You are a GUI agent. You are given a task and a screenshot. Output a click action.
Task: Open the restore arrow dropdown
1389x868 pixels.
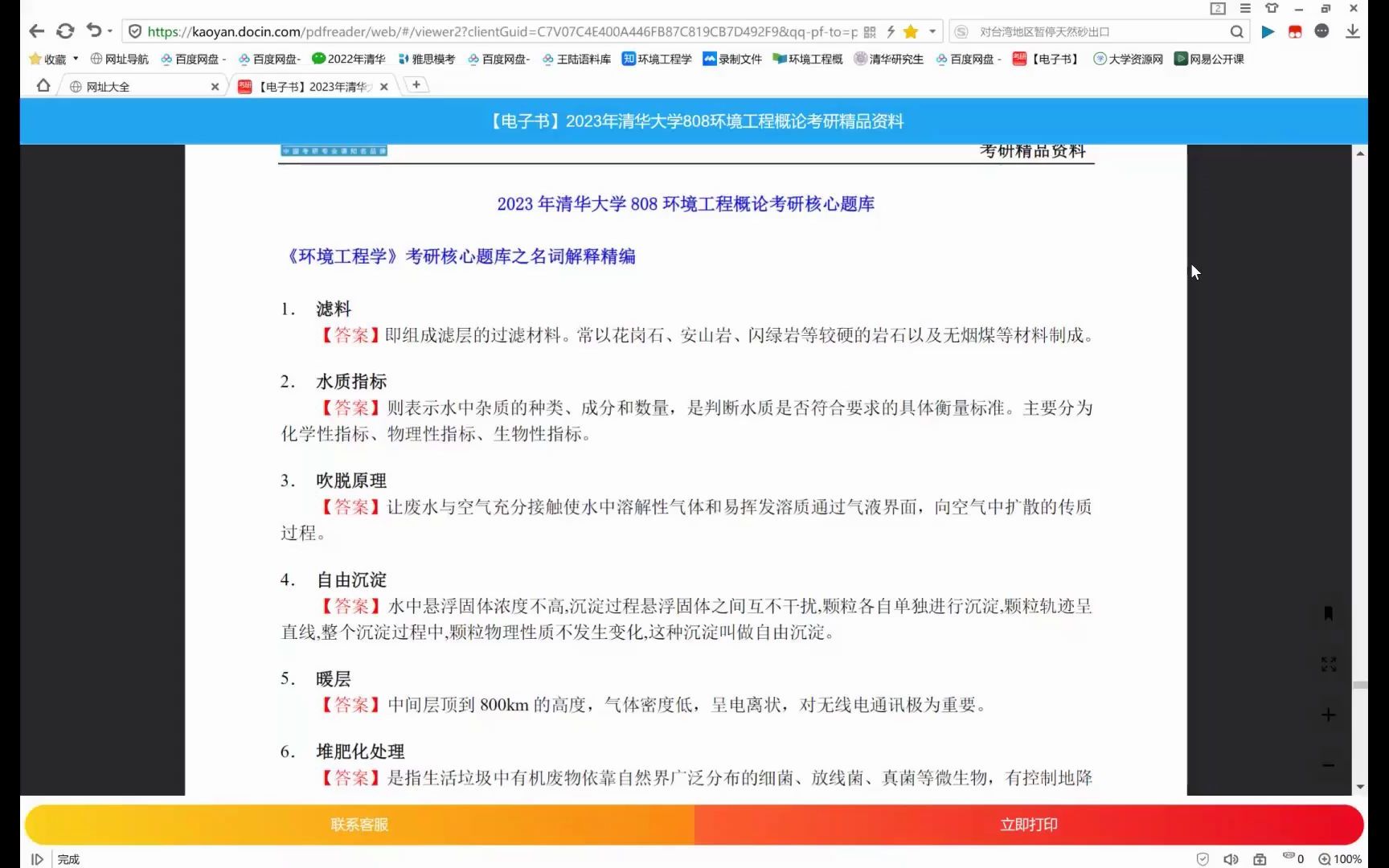click(x=110, y=31)
